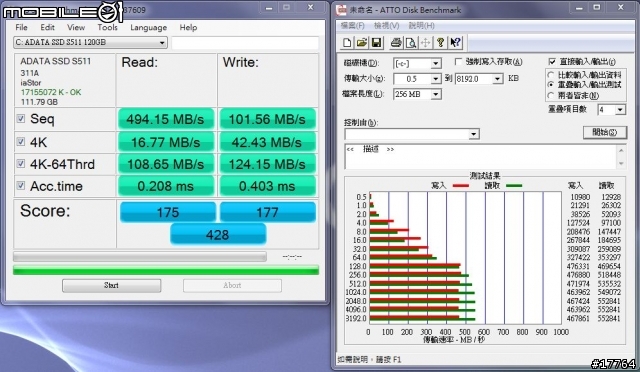
Task: Click scroll up arrow in 描述 box
Action: (x=621, y=150)
